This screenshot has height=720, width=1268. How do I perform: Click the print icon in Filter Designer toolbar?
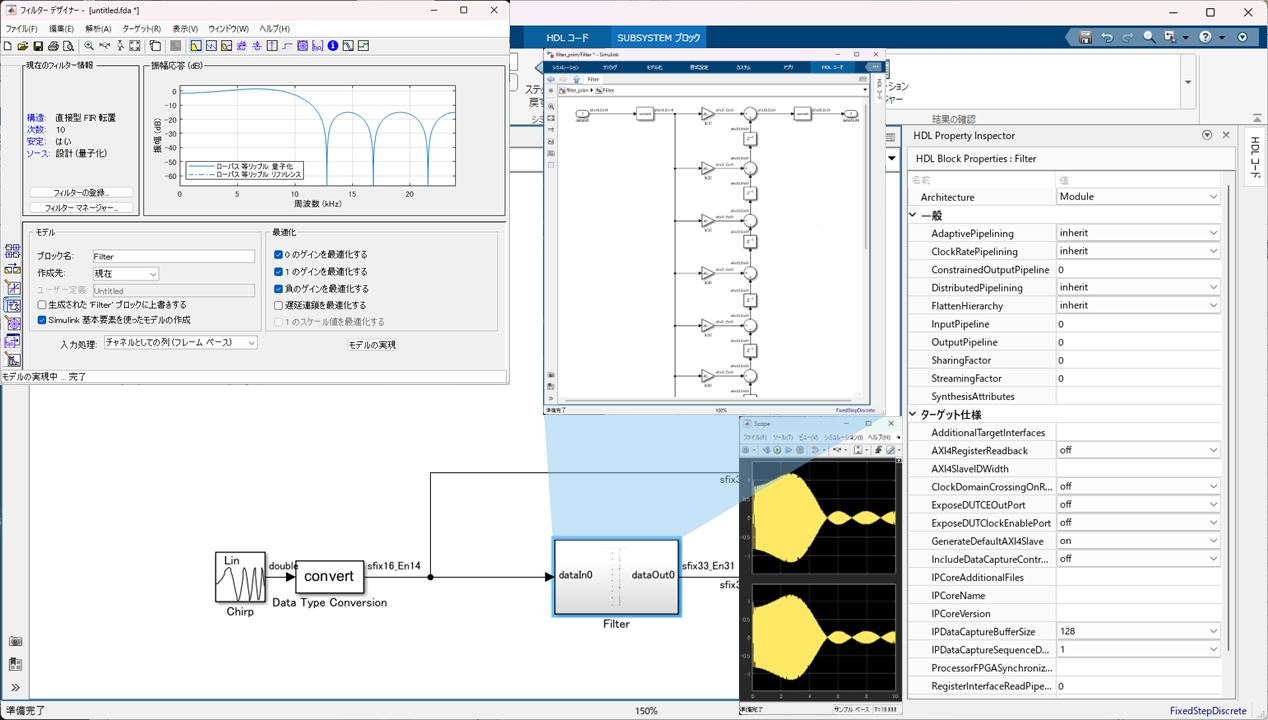point(54,46)
